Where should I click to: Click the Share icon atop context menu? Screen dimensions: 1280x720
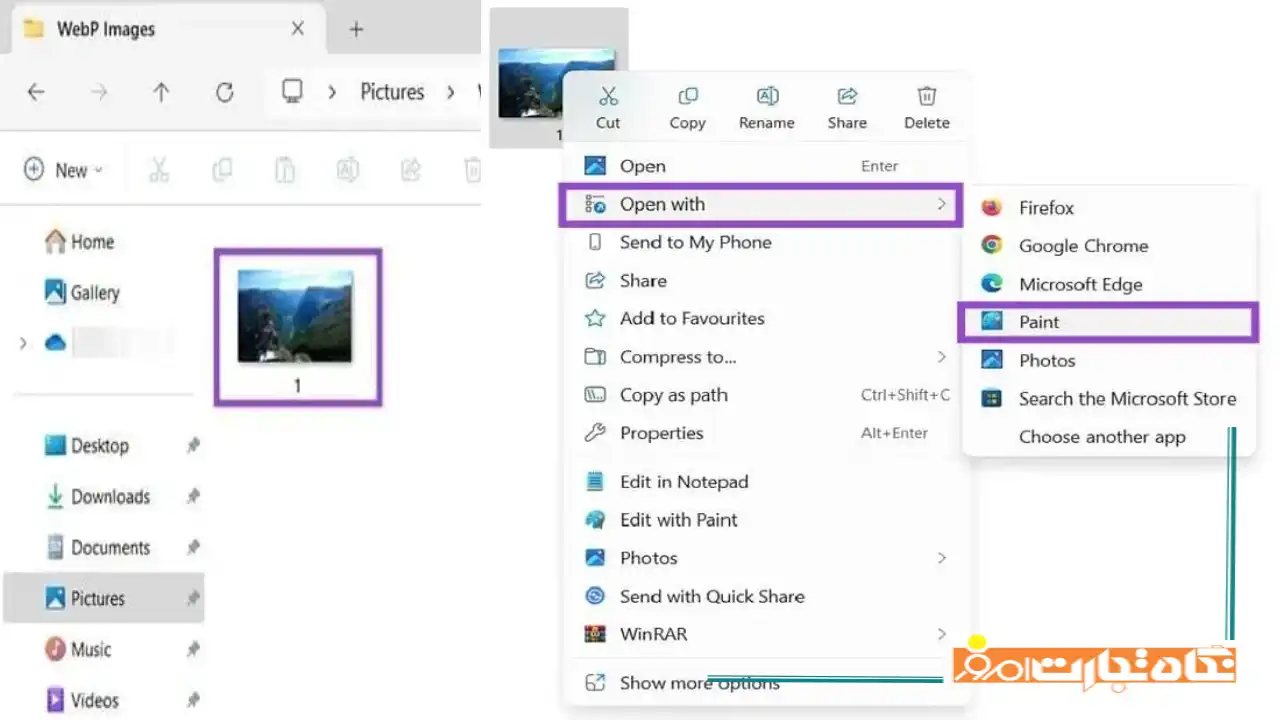point(847,97)
